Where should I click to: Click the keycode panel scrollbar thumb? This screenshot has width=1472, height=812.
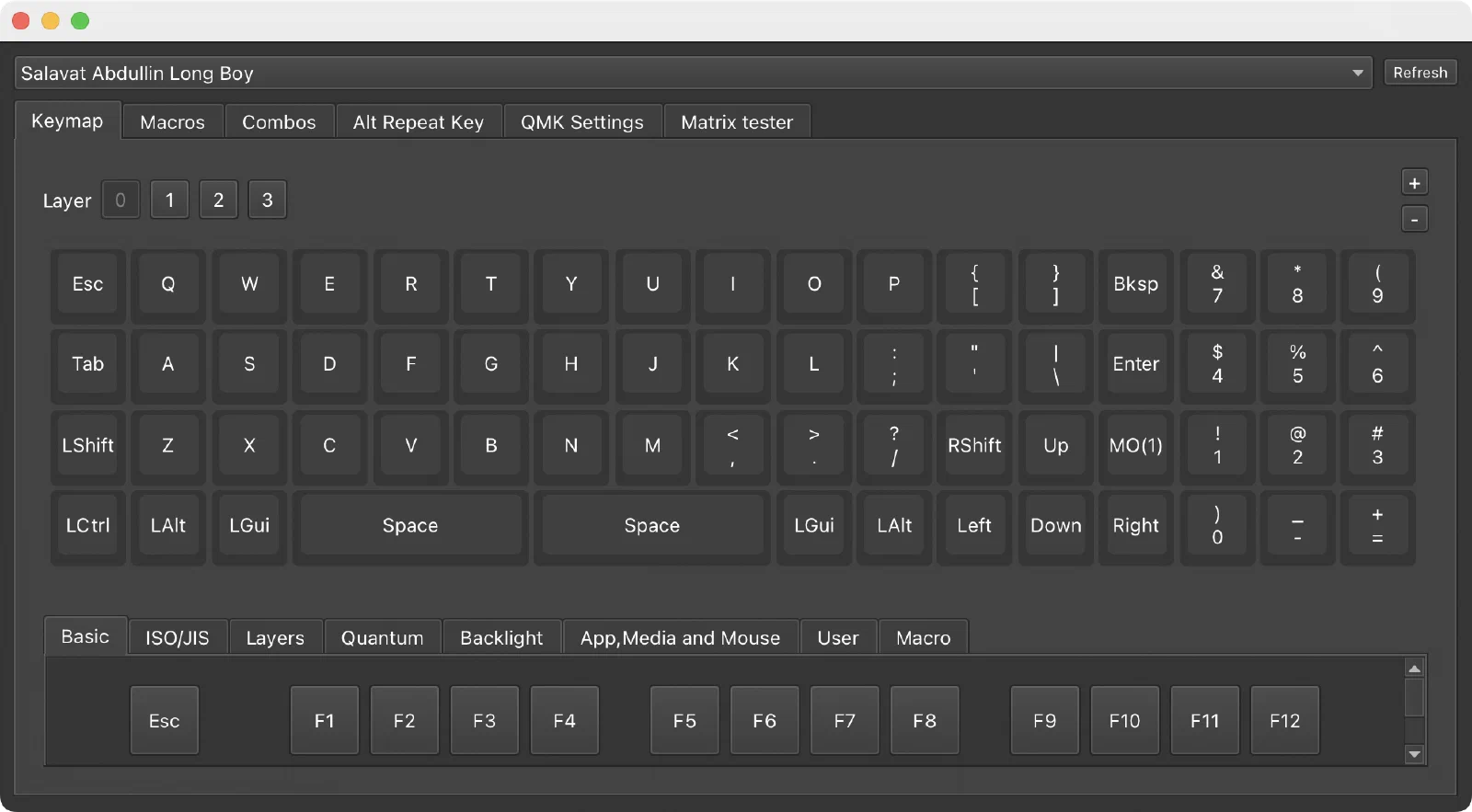coord(1415,698)
